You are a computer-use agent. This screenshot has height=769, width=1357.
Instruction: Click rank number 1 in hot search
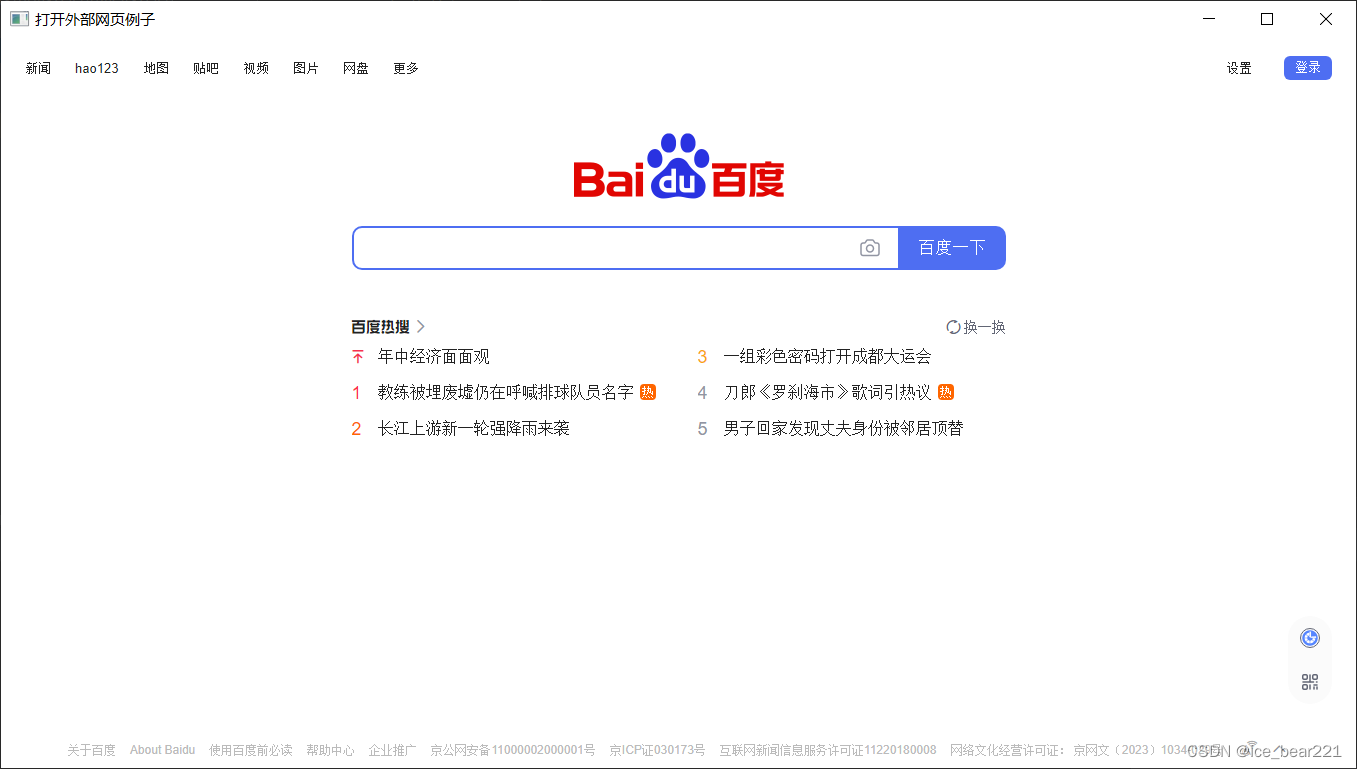point(356,393)
